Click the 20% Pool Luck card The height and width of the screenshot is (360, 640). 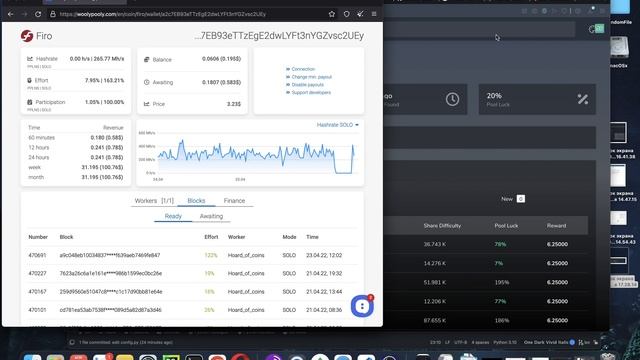(x=537, y=99)
